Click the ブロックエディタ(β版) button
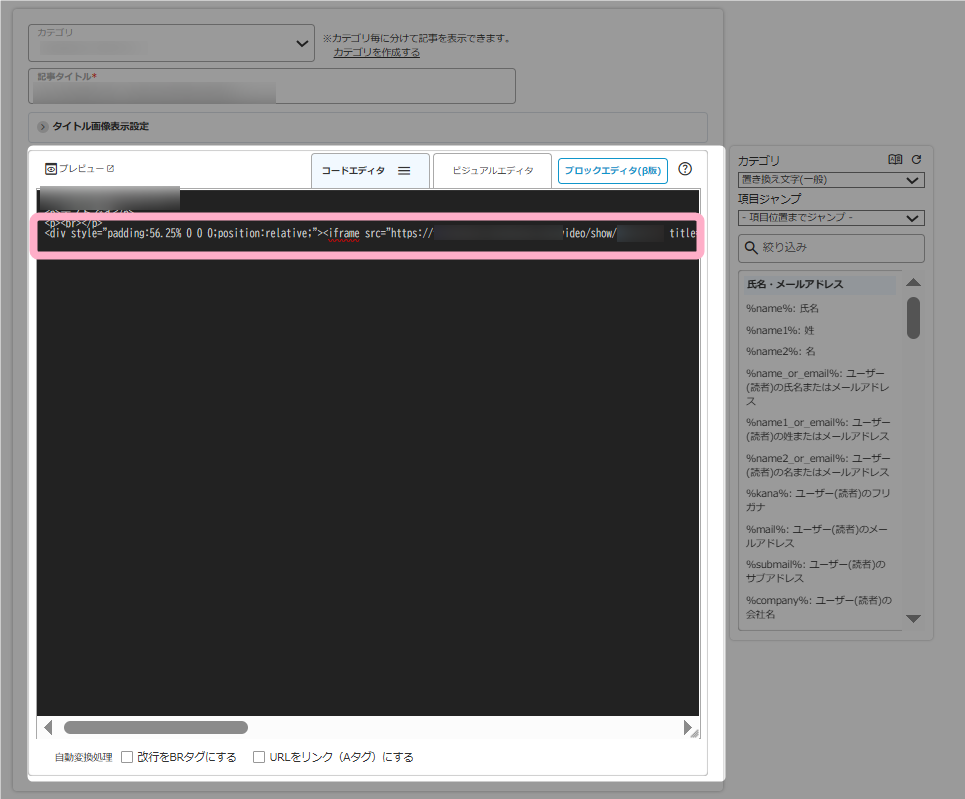The image size is (965, 799). pos(612,171)
